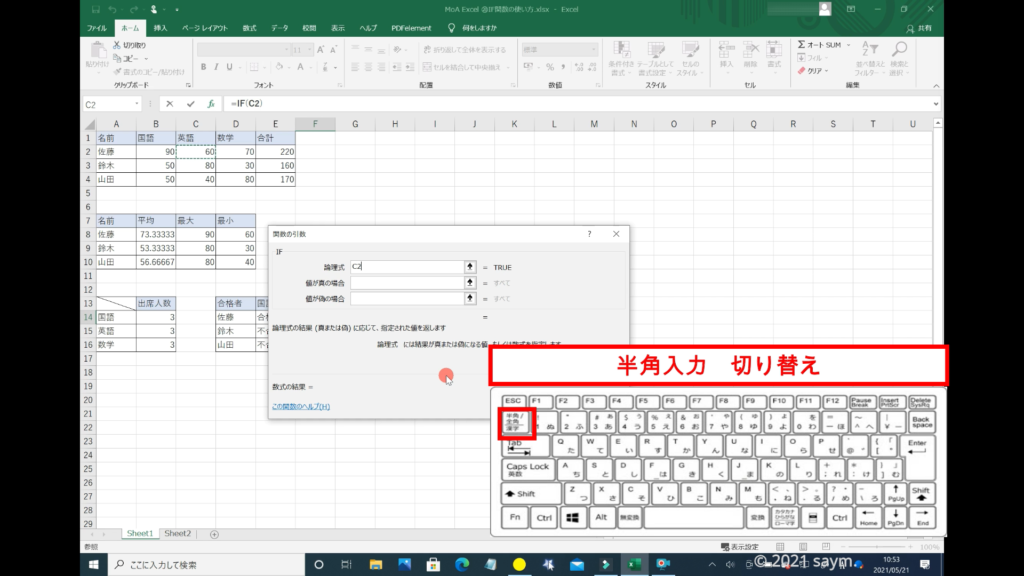Click the formula bar cancel (X) icon
Viewport: 1024px width, 576px height.
170,104
